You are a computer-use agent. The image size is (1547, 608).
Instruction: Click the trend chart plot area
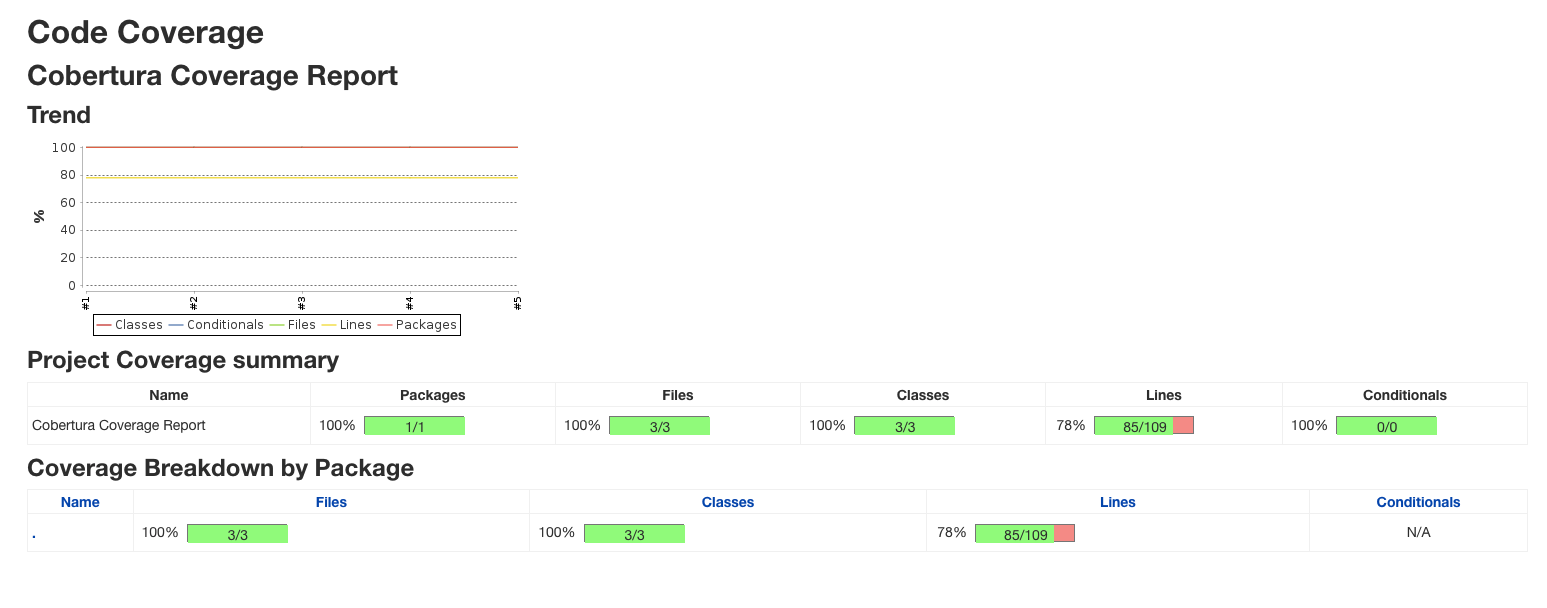click(300, 215)
